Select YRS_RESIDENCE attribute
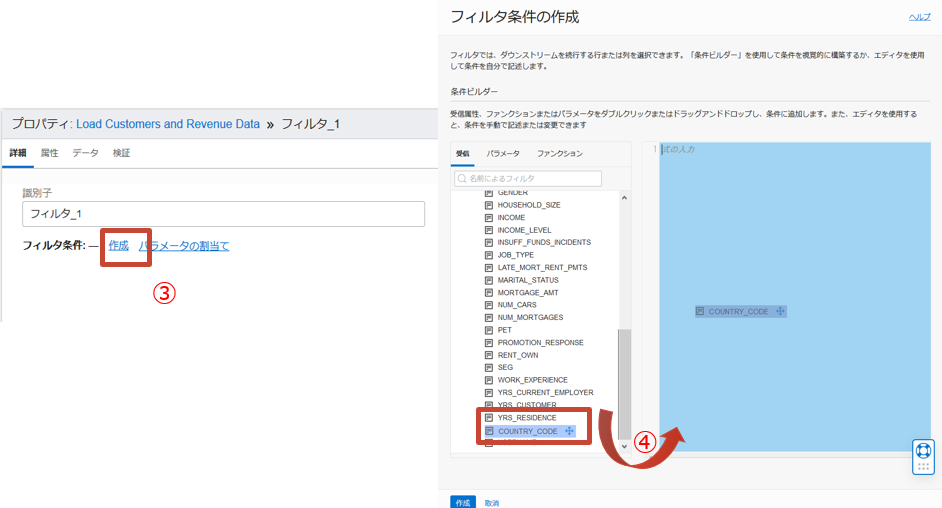 (527, 418)
